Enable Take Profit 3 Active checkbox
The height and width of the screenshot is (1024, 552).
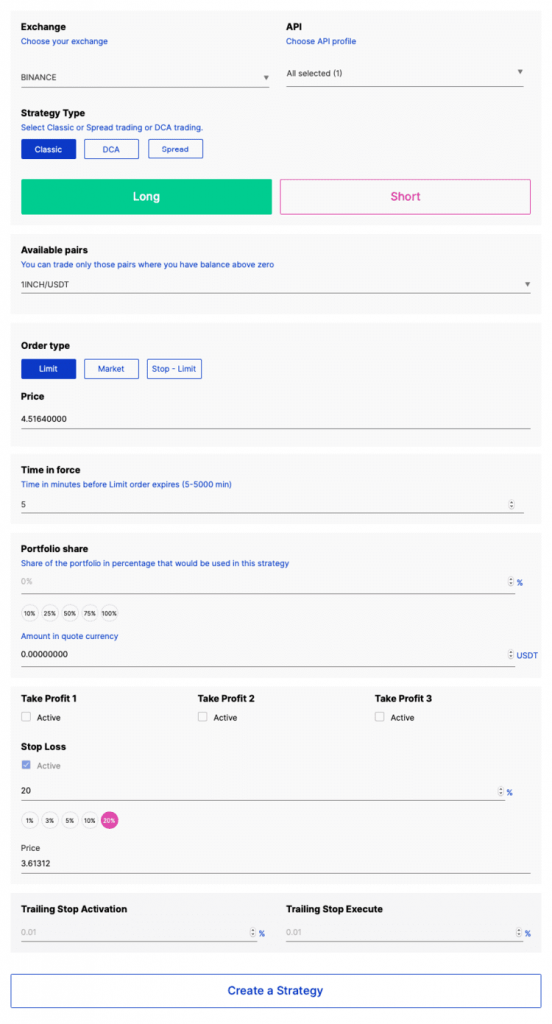coord(380,717)
